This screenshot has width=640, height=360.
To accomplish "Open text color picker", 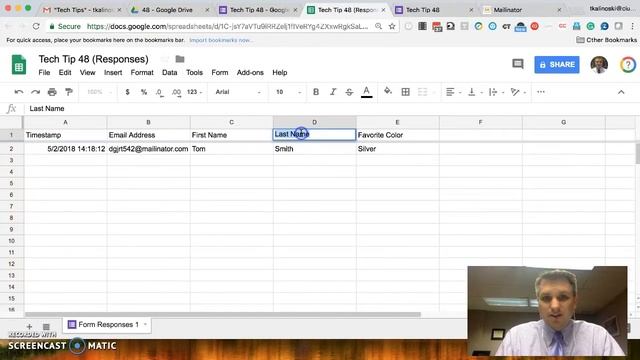I will click(x=367, y=92).
